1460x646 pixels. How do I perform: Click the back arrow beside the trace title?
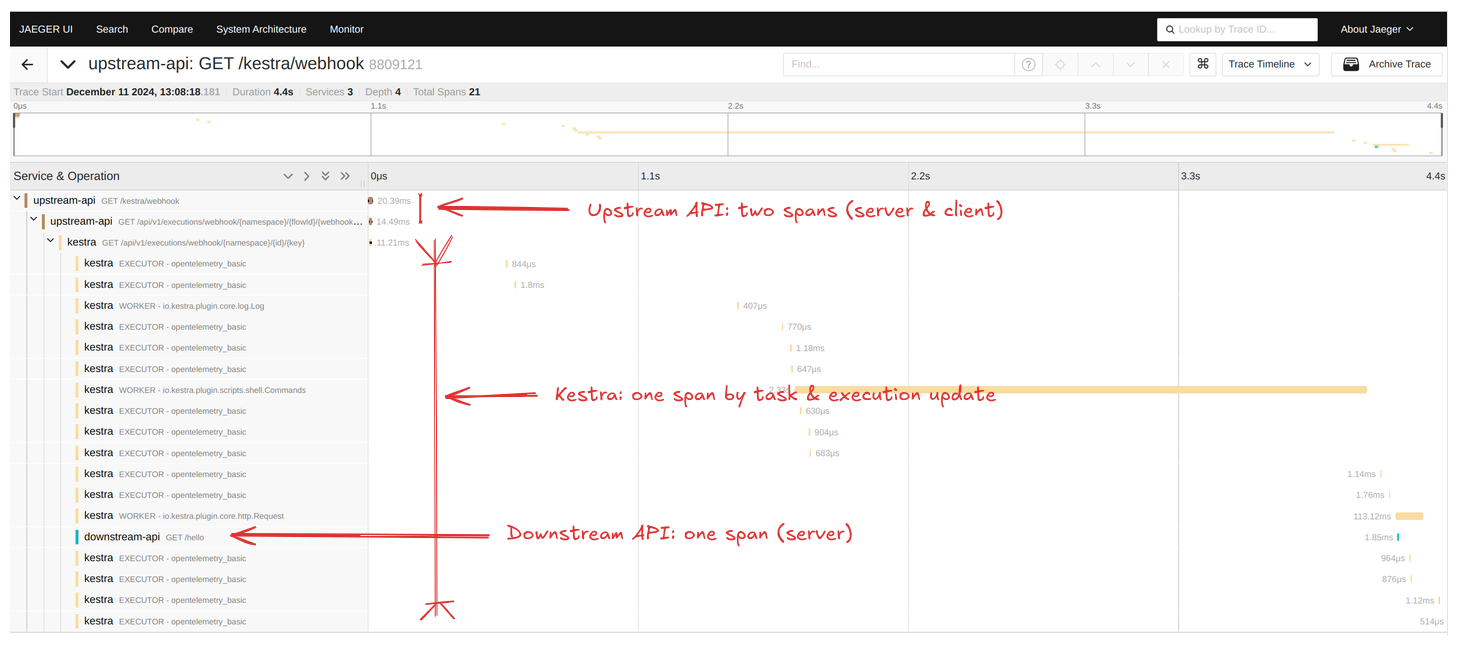pos(28,64)
